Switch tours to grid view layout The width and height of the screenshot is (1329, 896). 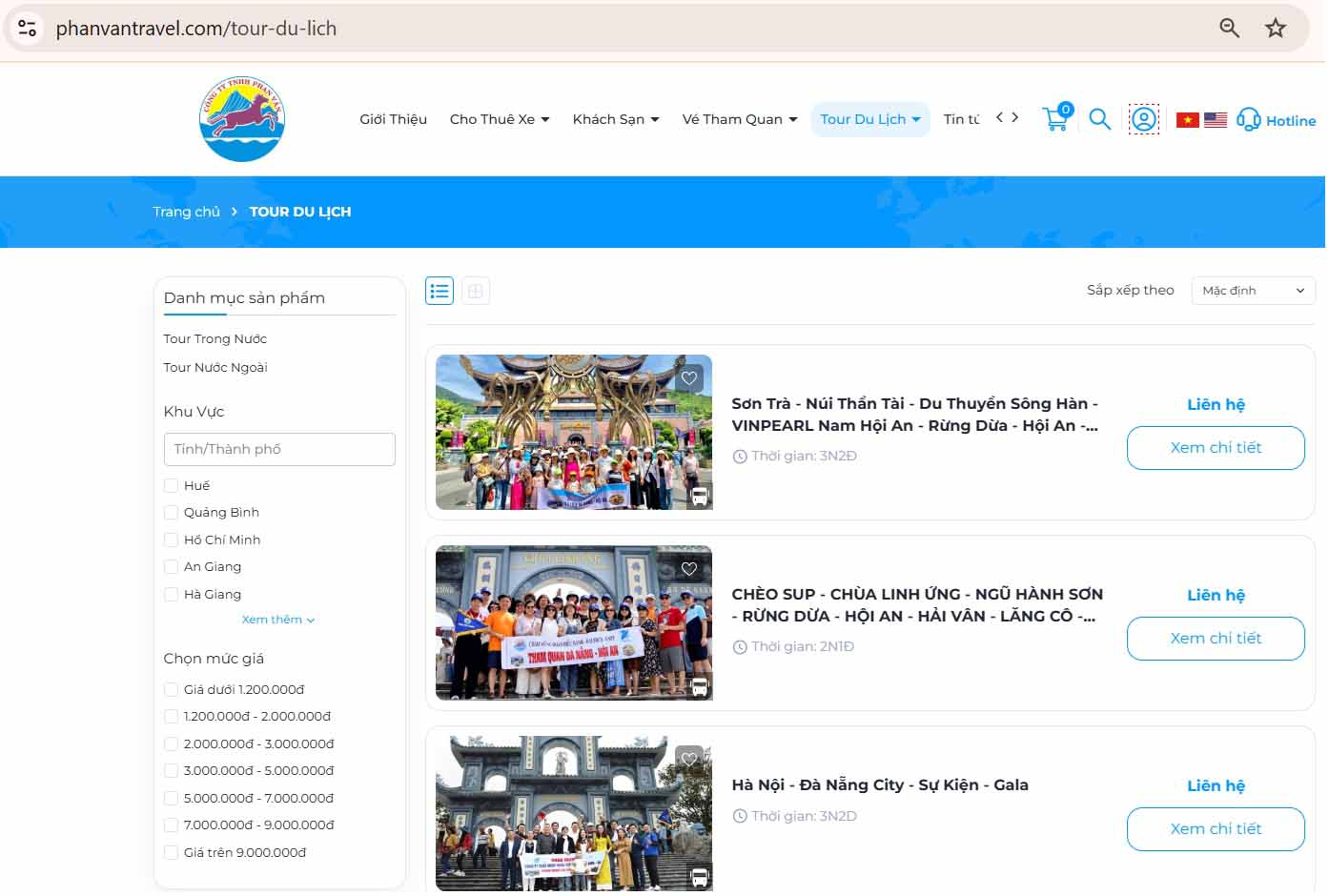click(x=475, y=291)
